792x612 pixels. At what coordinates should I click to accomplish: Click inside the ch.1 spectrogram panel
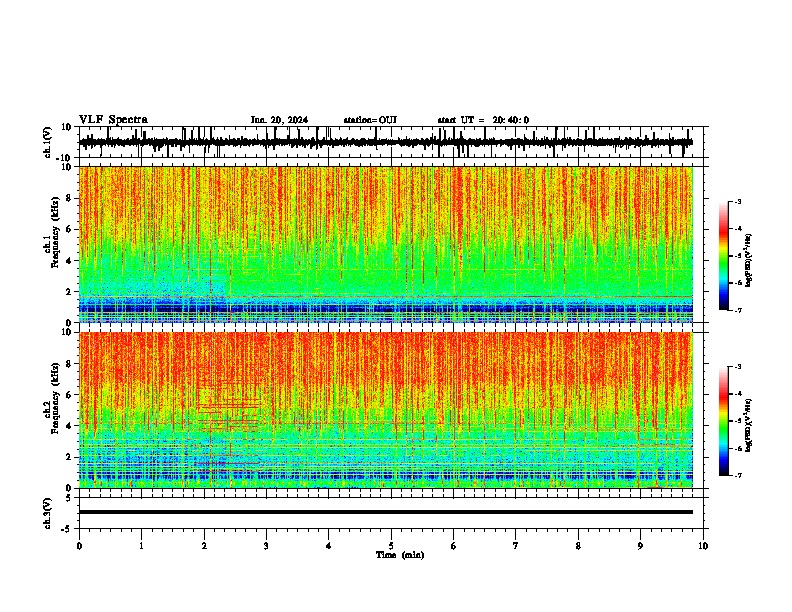(386, 244)
